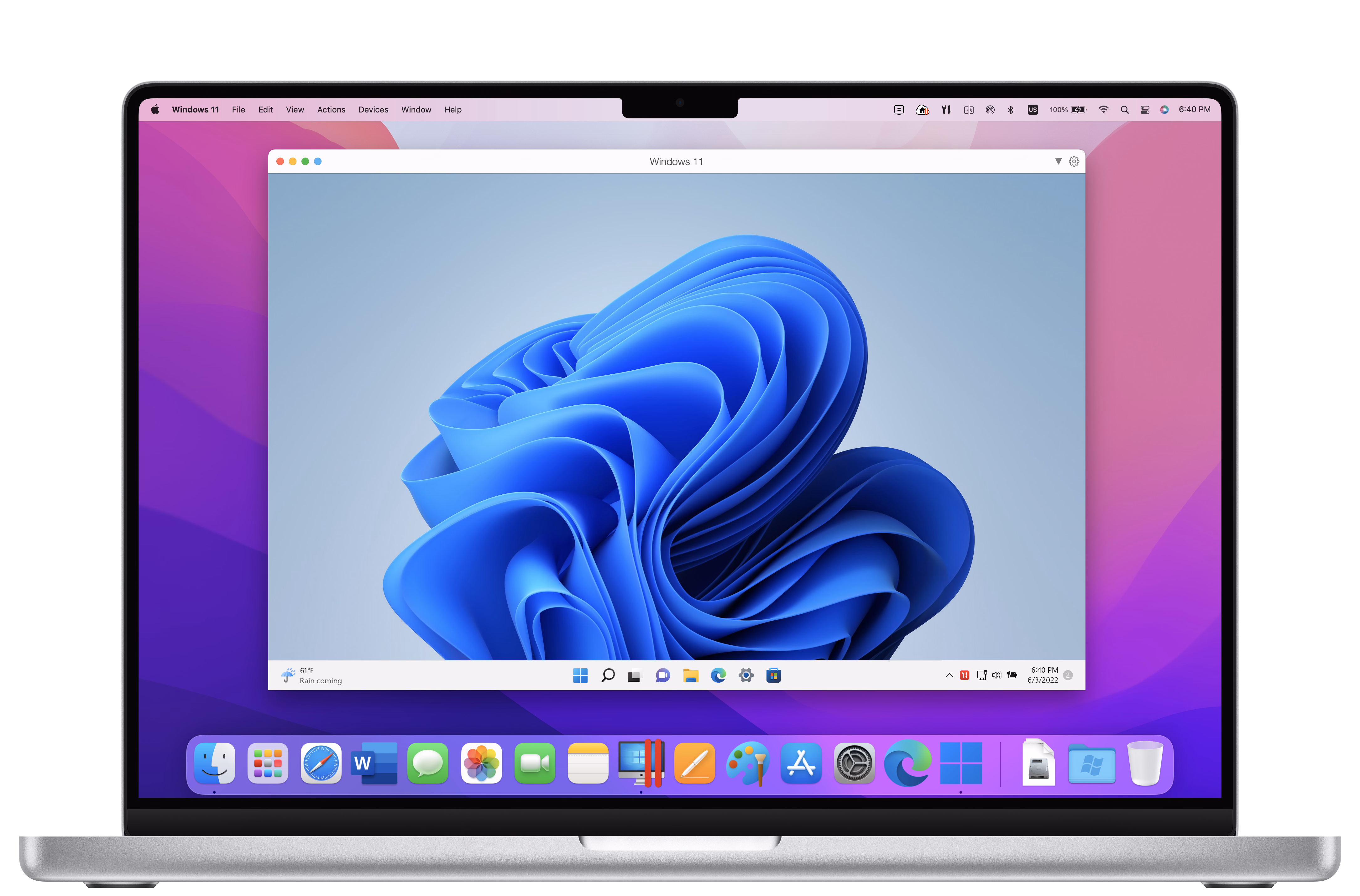Screen dimensions: 1360x896
Task: Click the Bluetooth menu bar icon
Action: coord(1010,110)
